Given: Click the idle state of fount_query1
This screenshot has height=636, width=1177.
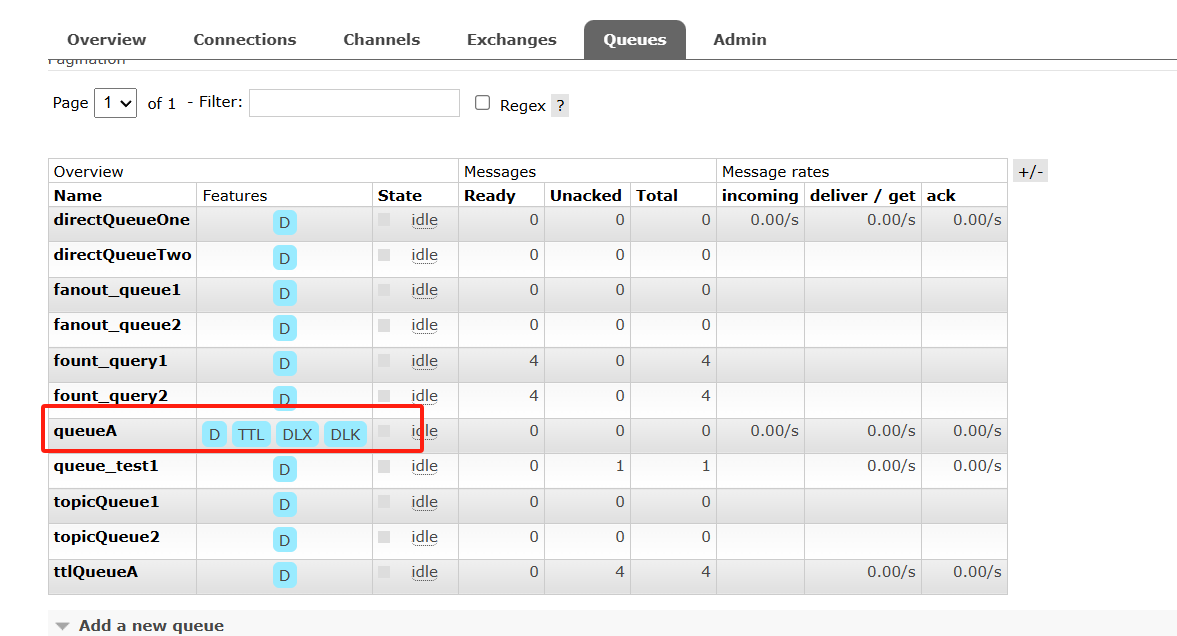Looking at the screenshot, I should tap(424, 361).
